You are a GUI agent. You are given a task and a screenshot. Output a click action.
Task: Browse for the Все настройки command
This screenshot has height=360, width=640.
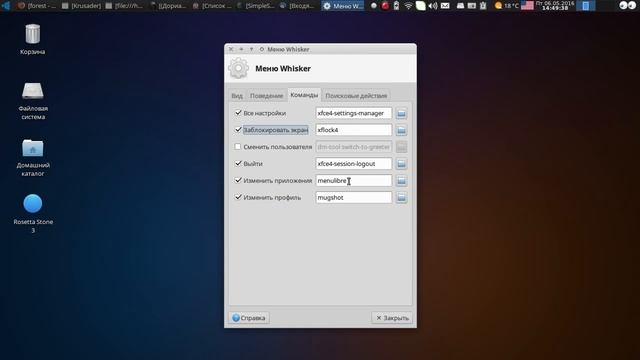pos(401,113)
